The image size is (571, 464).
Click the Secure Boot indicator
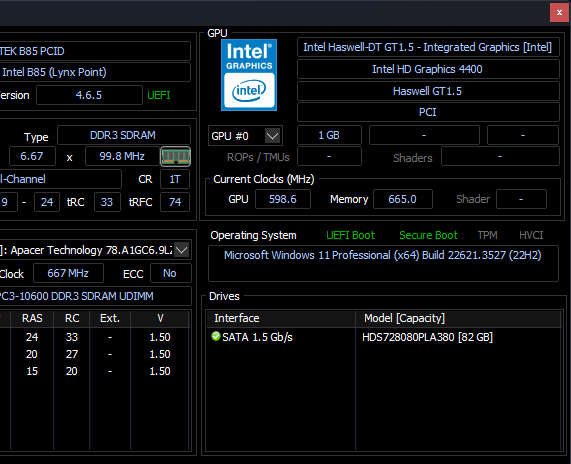point(428,235)
